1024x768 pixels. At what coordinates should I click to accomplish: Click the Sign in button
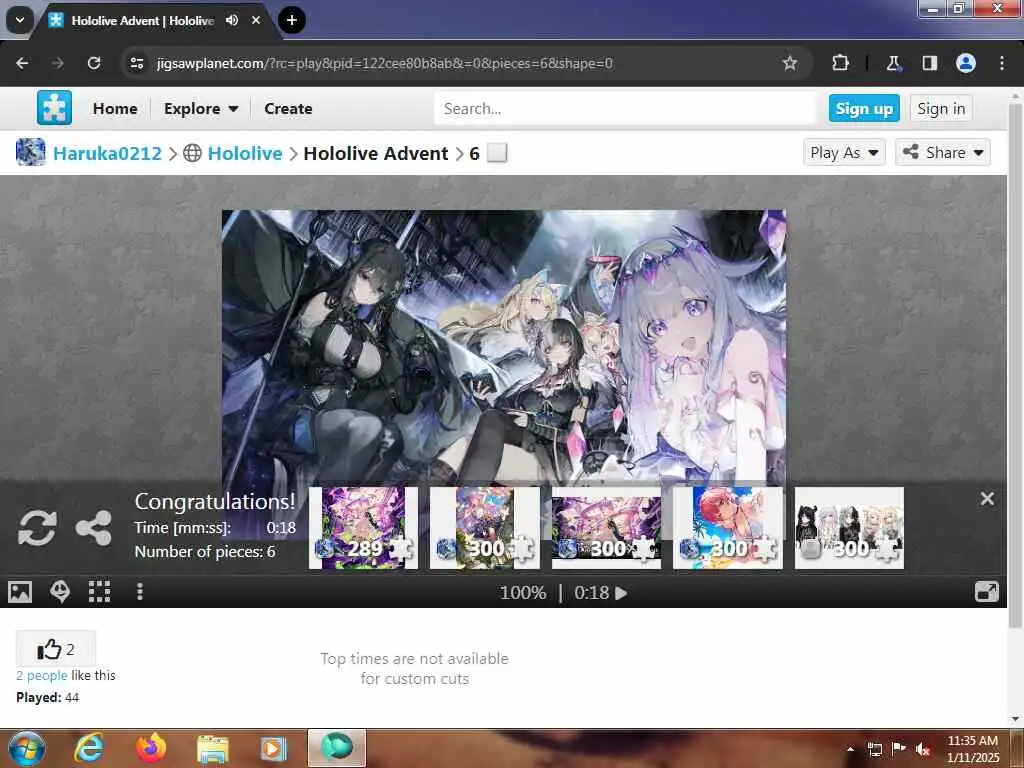tap(940, 108)
